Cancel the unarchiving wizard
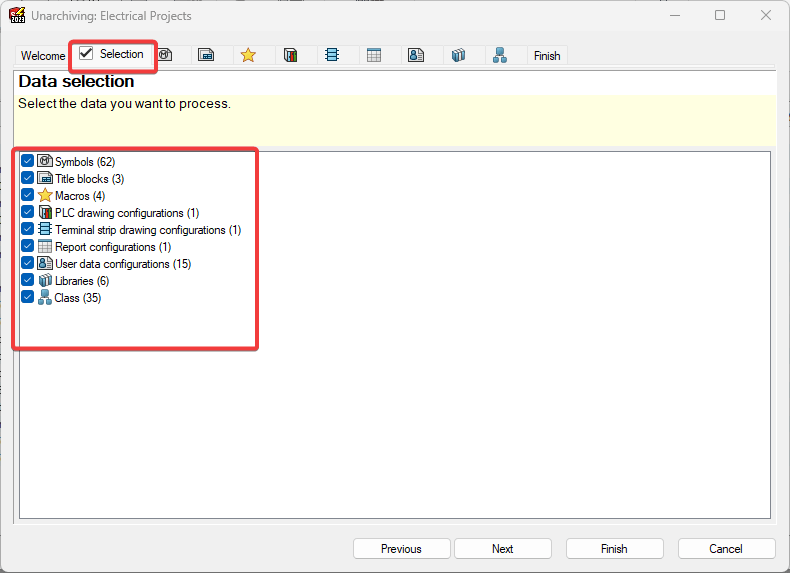 [726, 549]
